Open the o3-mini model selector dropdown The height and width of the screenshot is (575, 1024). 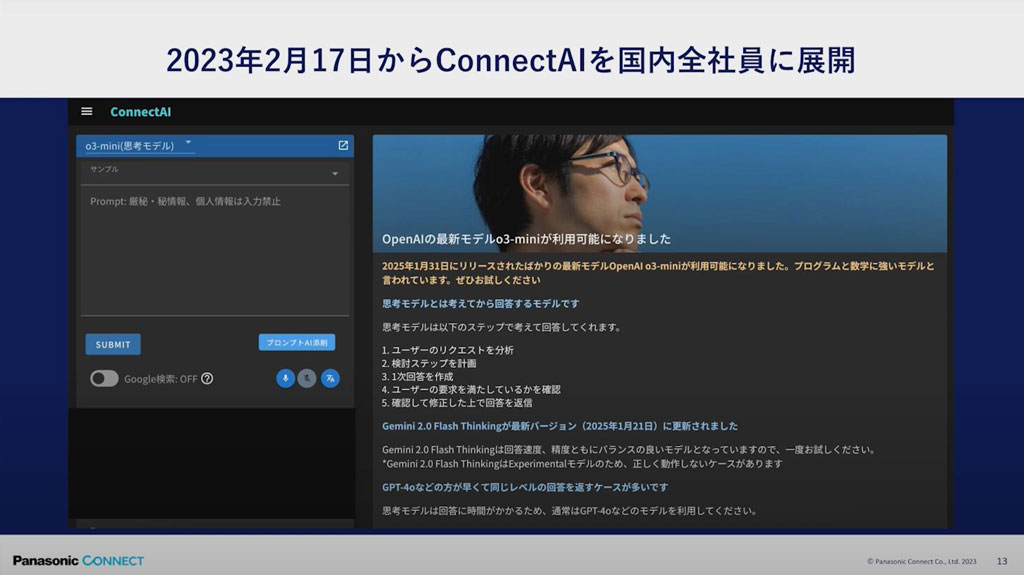click(138, 145)
